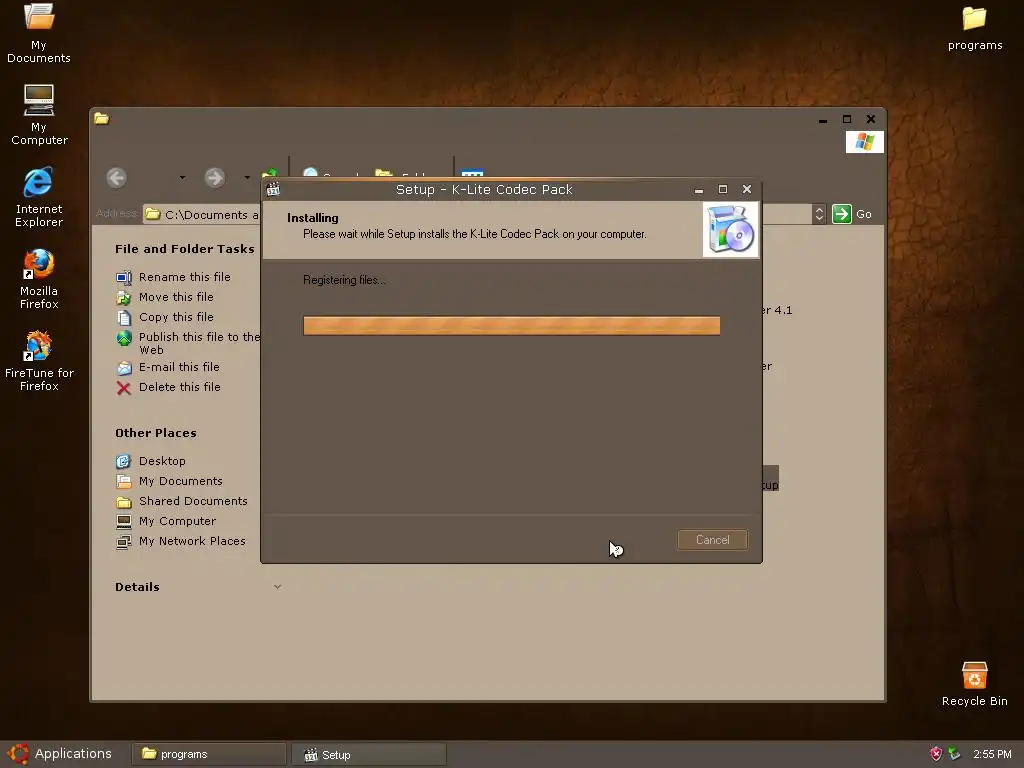Click the green tray icon beside the clock
Screen dimensions: 1024x768
click(x=954, y=754)
